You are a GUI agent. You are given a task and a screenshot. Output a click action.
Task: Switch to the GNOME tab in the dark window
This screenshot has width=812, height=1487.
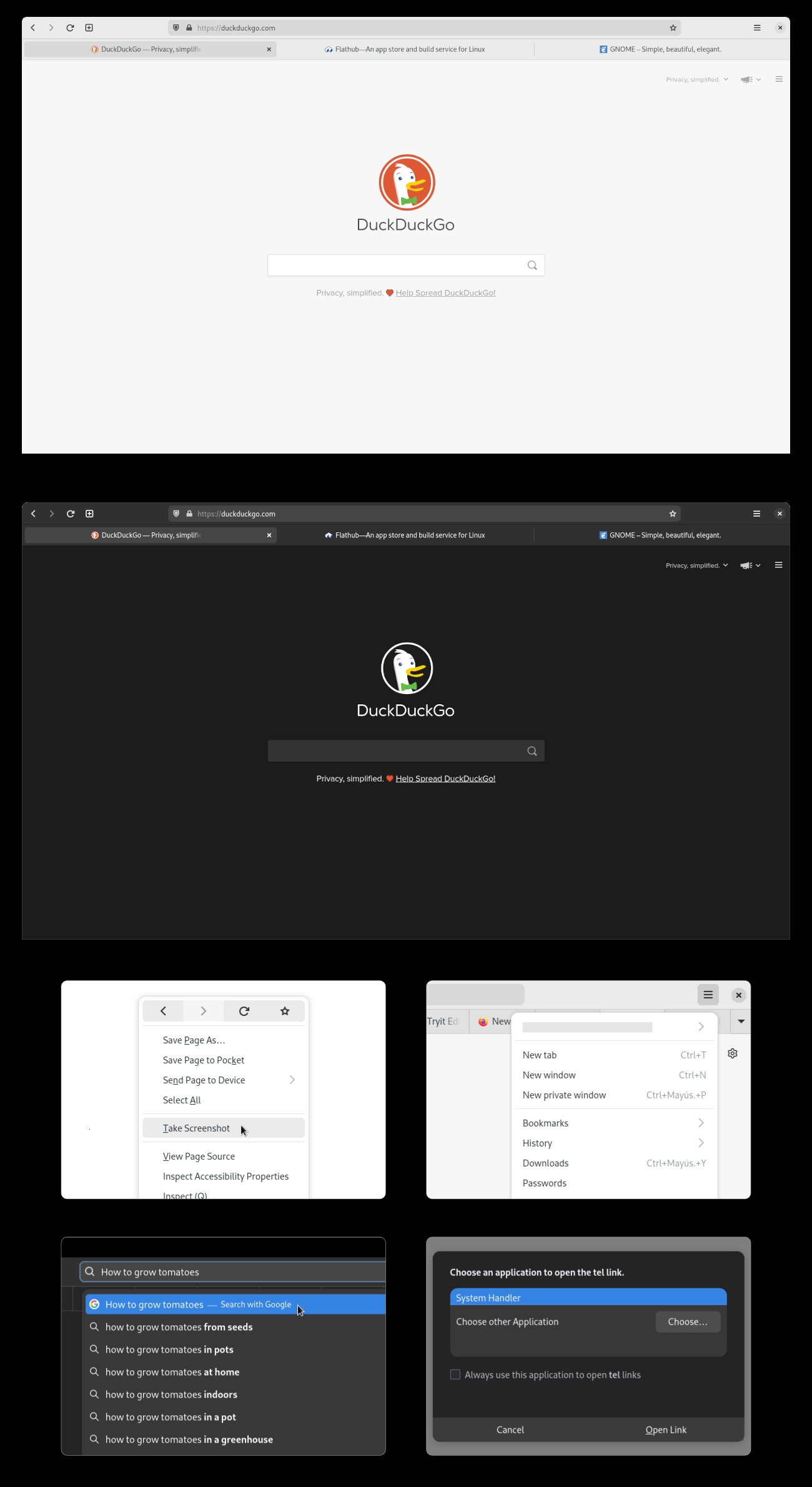pyautogui.click(x=661, y=535)
